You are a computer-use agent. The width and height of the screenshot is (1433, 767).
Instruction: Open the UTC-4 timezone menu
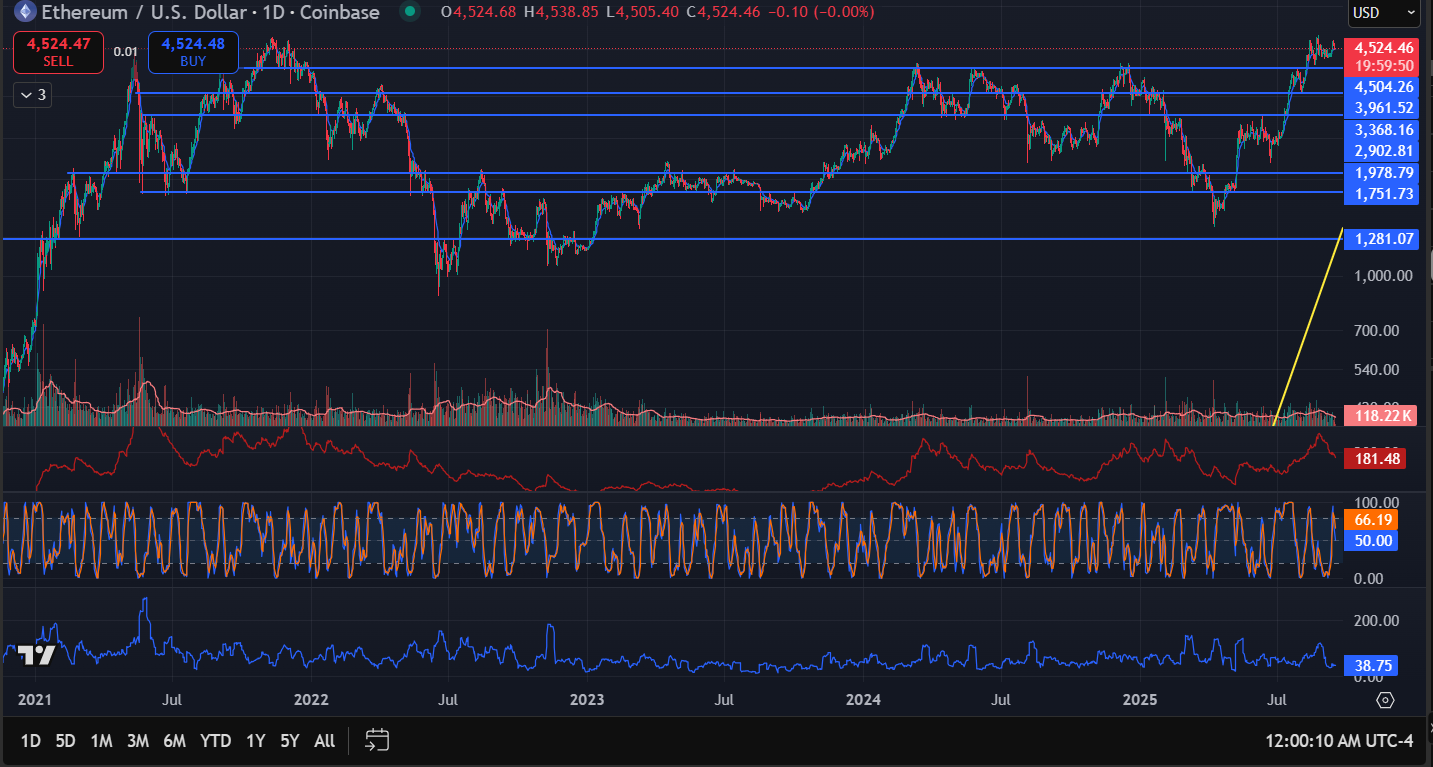(x=1339, y=741)
